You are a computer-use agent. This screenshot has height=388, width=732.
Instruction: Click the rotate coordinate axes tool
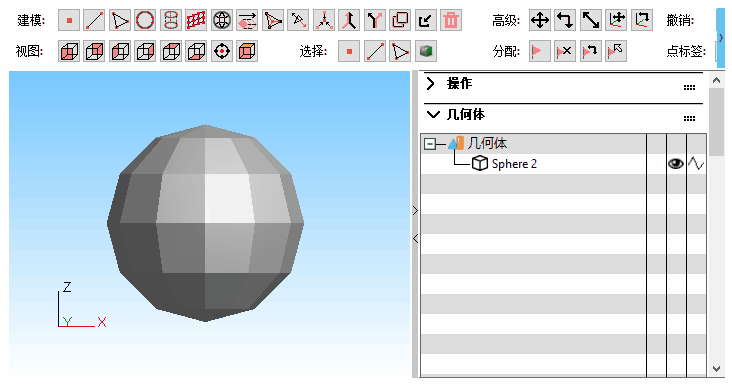tap(641, 21)
